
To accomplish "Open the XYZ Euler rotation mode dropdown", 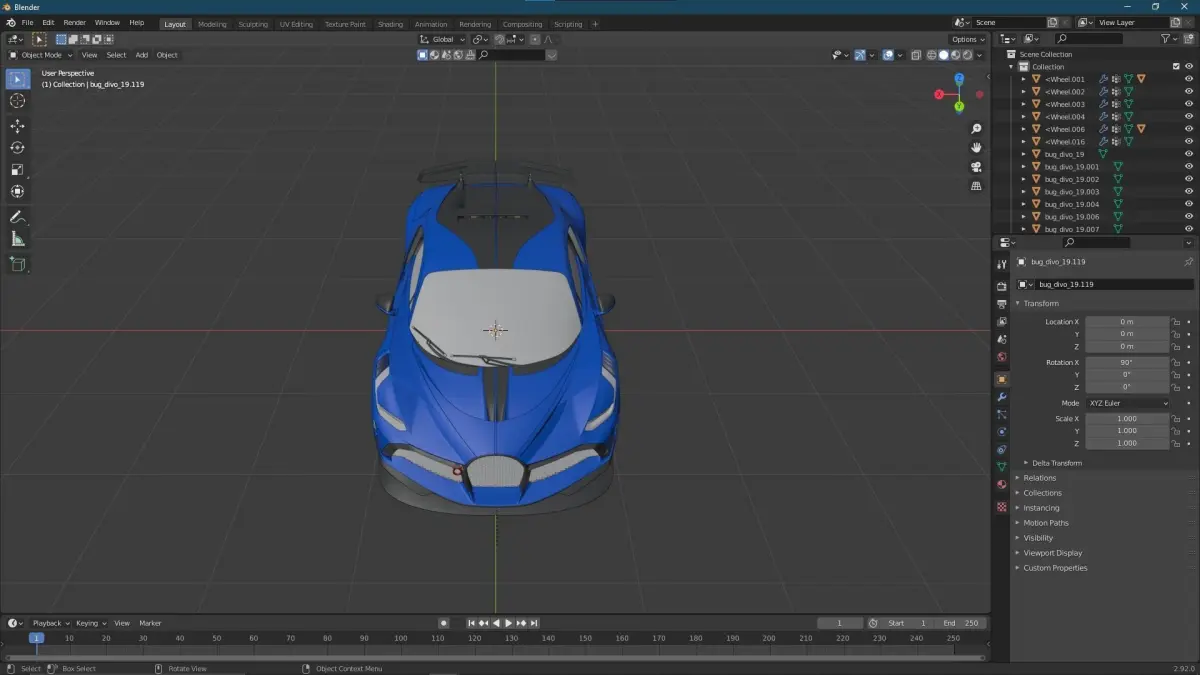I will click(x=1127, y=403).
